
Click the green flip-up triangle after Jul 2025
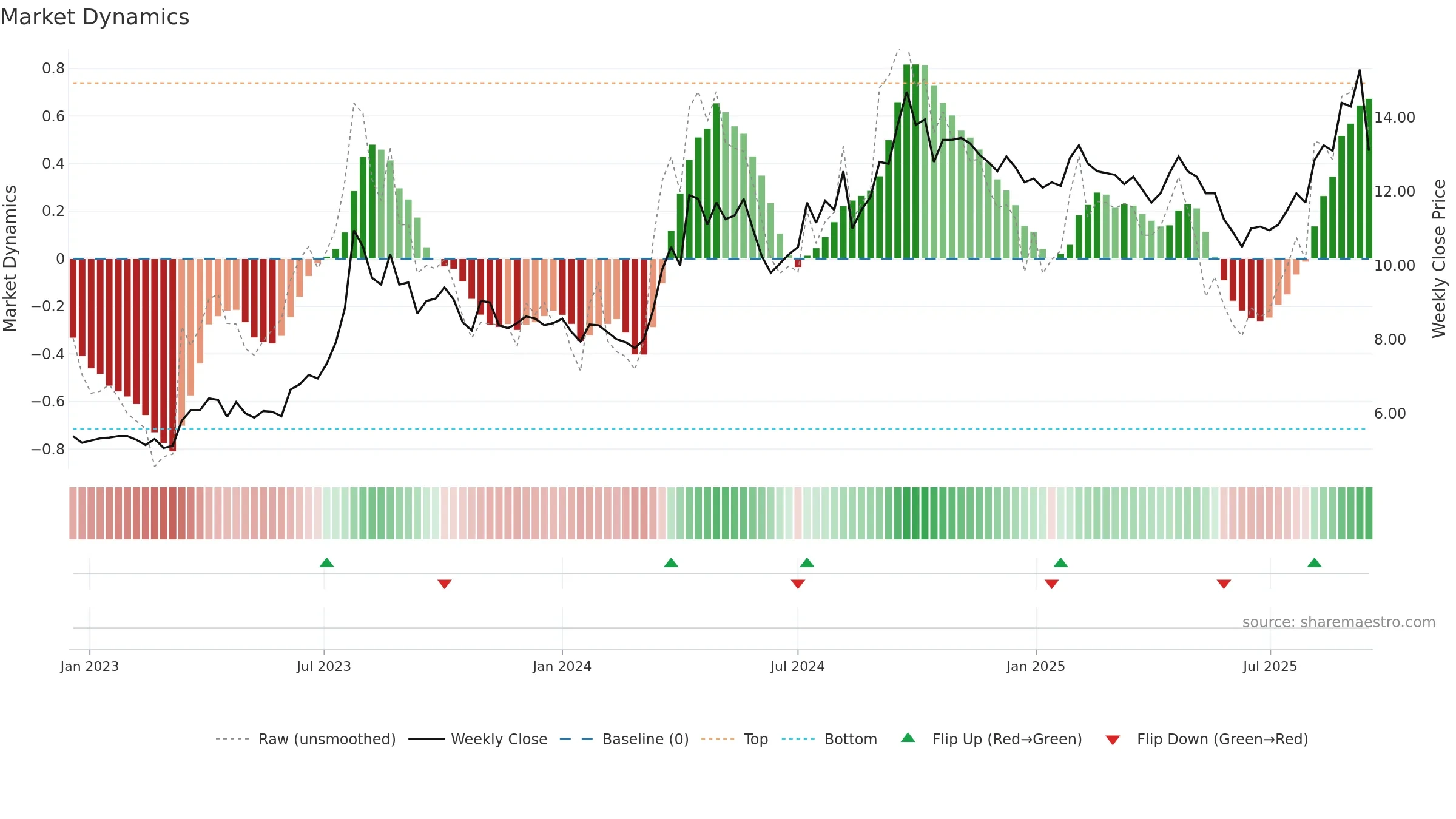click(x=1315, y=562)
